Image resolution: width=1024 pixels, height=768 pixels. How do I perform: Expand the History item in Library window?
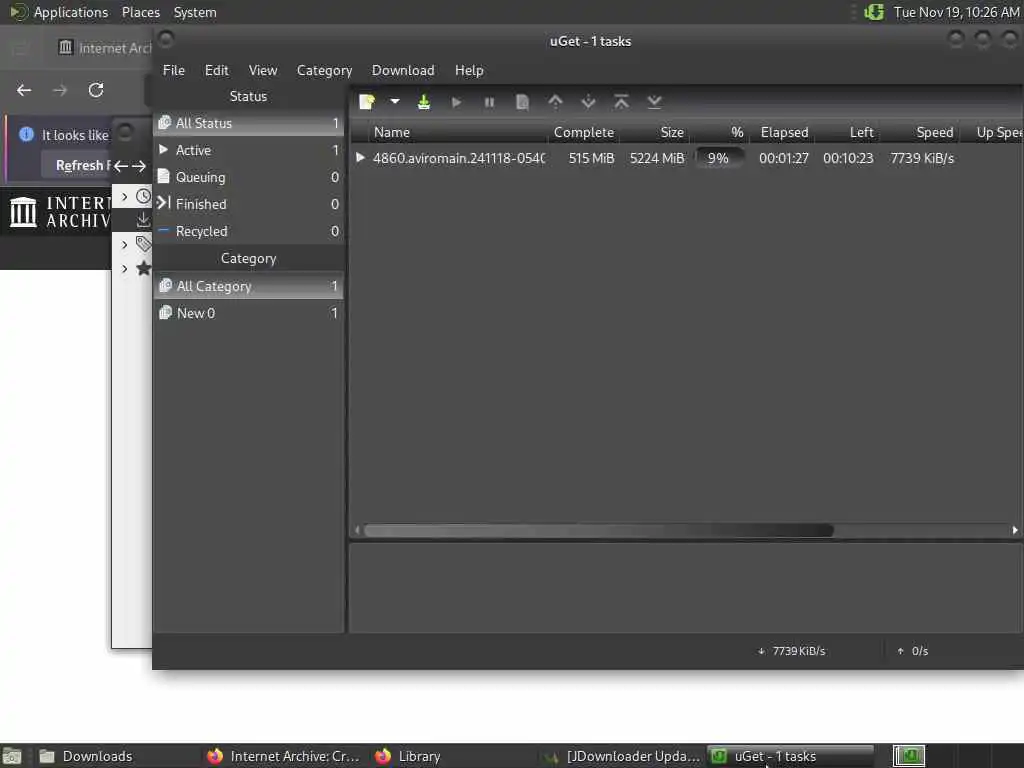point(125,197)
